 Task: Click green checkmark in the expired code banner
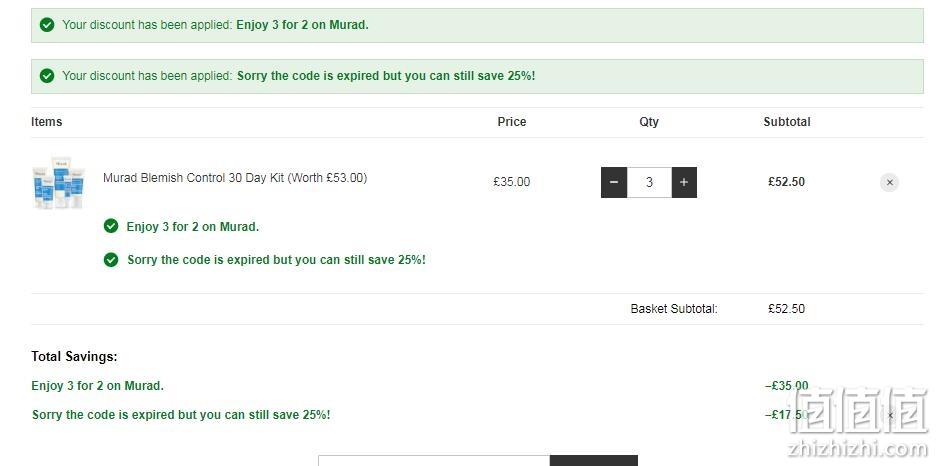pos(47,76)
